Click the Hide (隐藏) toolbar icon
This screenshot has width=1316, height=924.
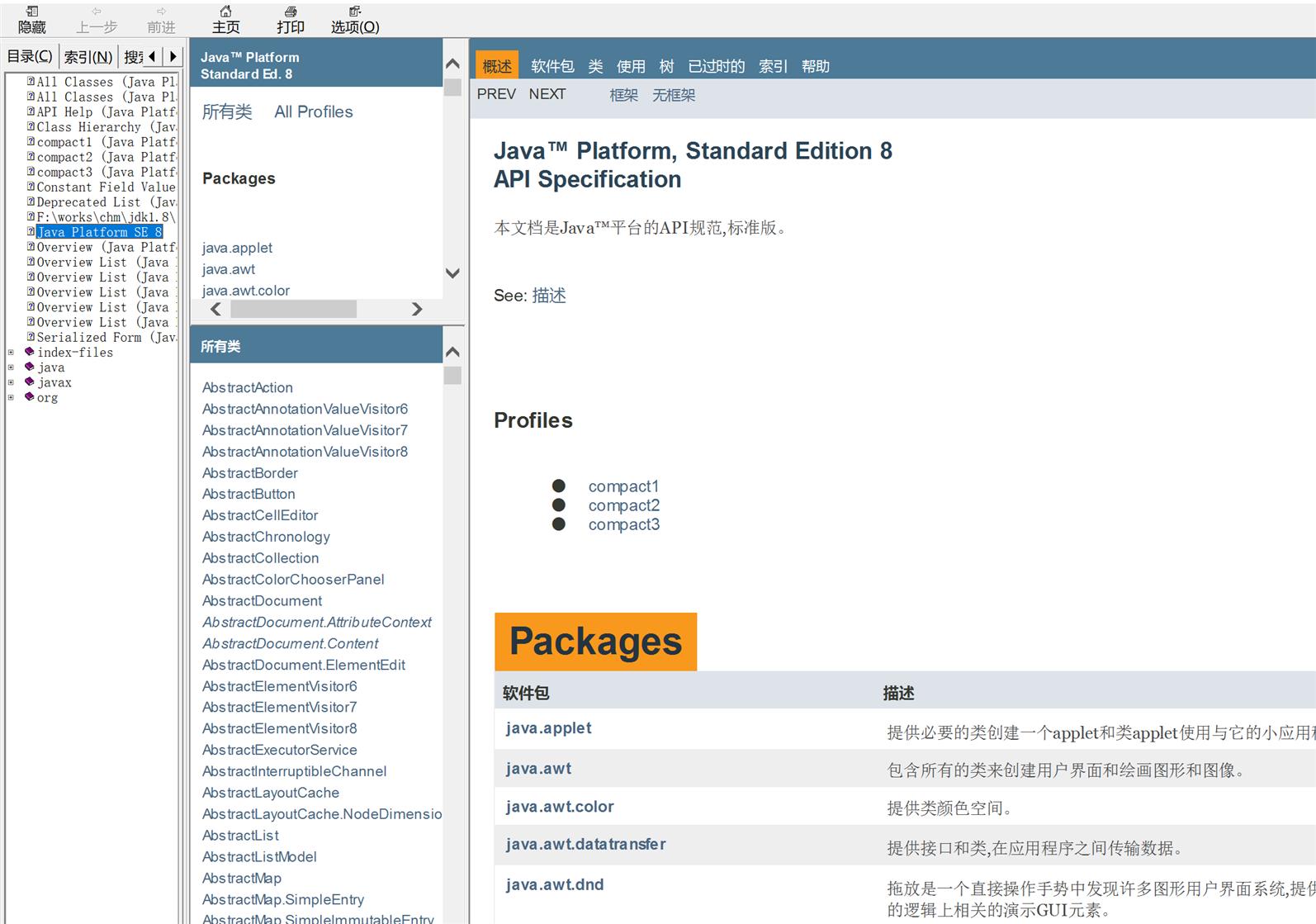coord(32,20)
